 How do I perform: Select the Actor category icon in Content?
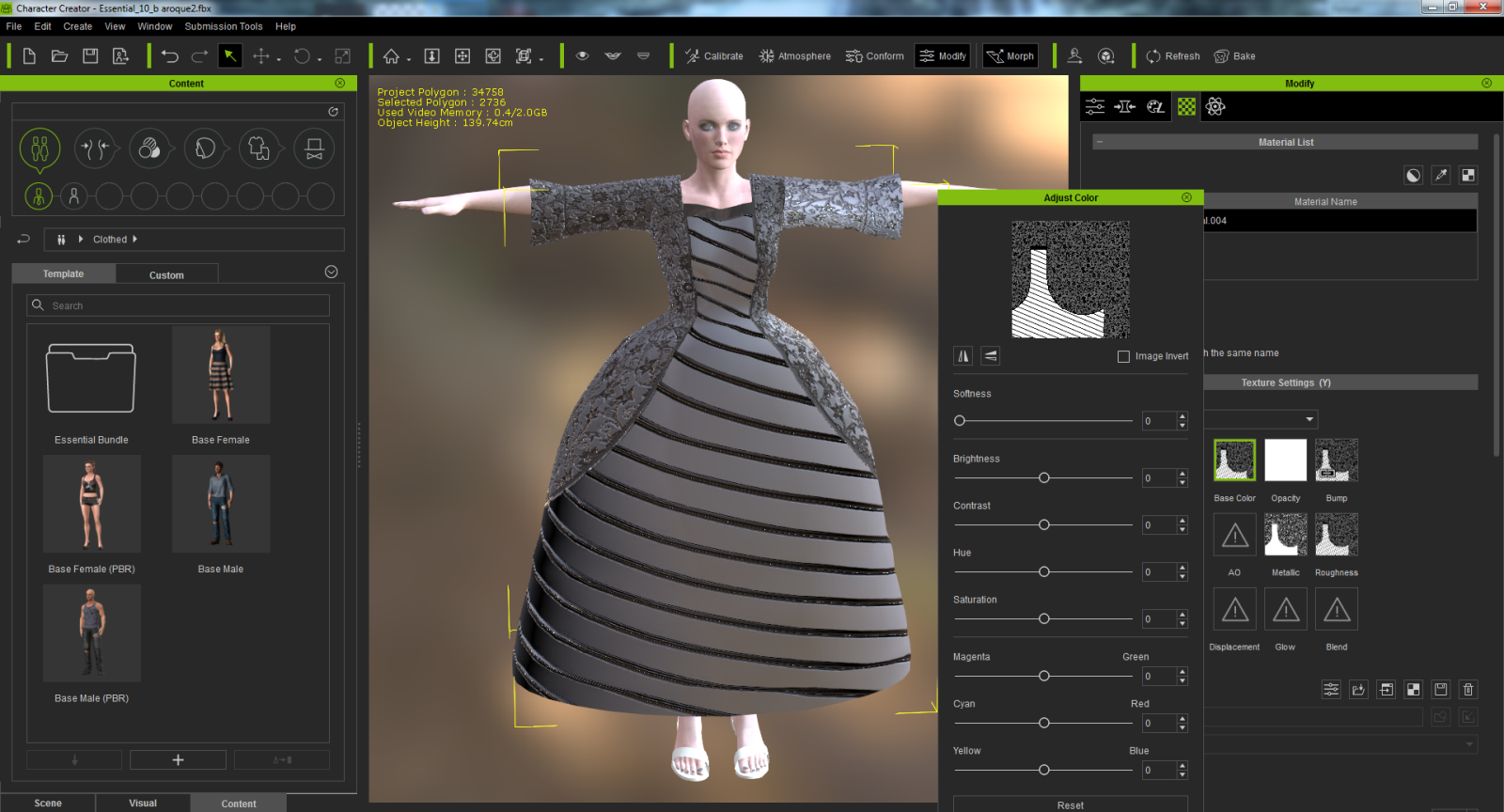tap(39, 148)
